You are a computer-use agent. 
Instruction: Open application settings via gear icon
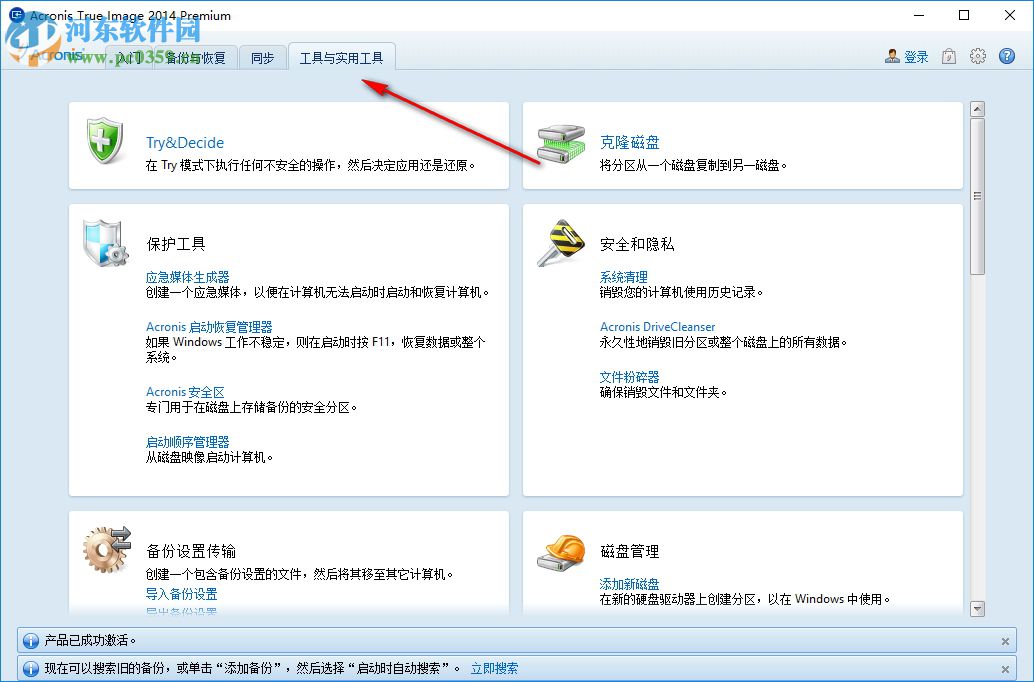tap(977, 56)
